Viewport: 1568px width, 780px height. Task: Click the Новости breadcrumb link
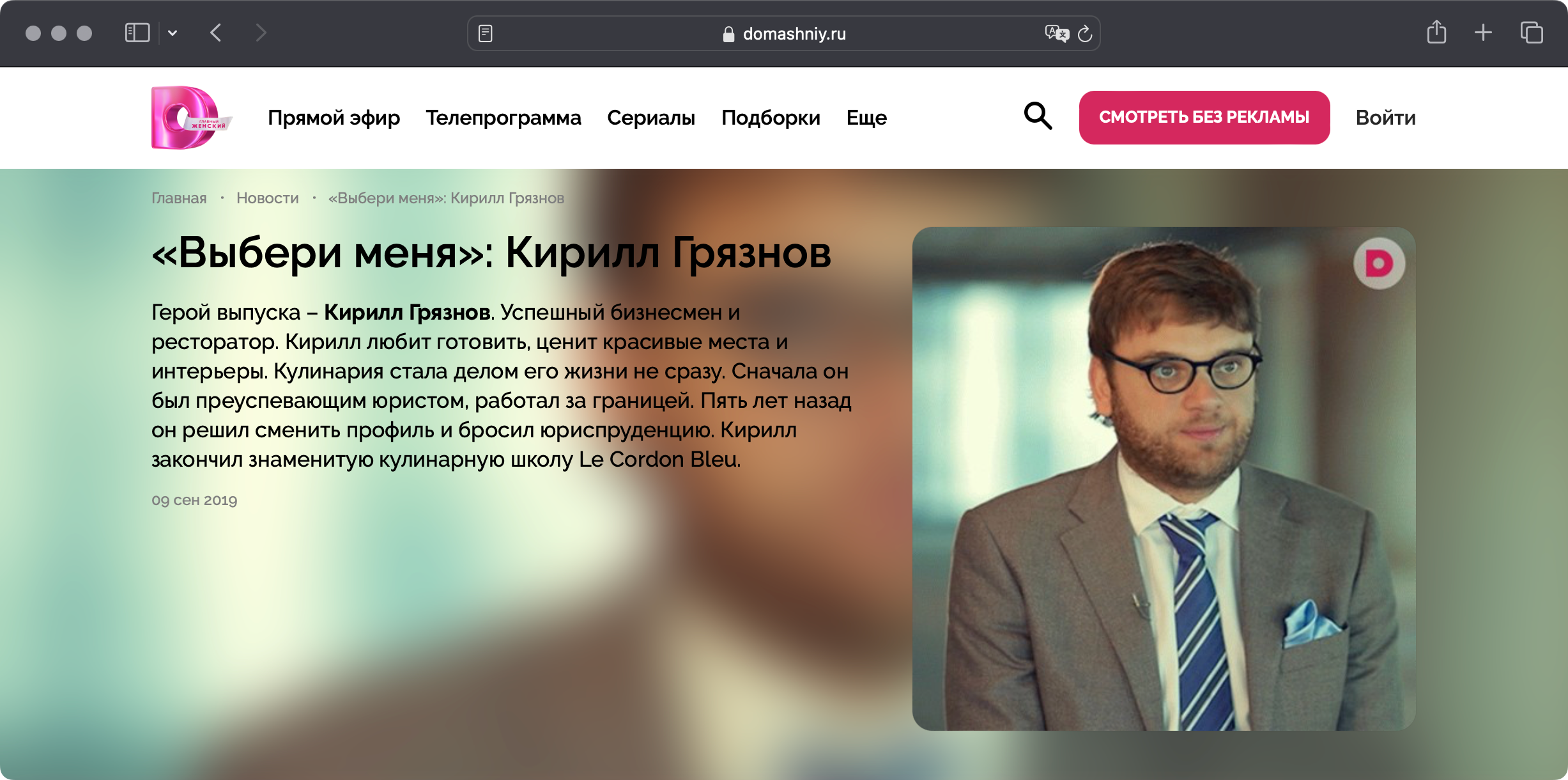coord(268,198)
